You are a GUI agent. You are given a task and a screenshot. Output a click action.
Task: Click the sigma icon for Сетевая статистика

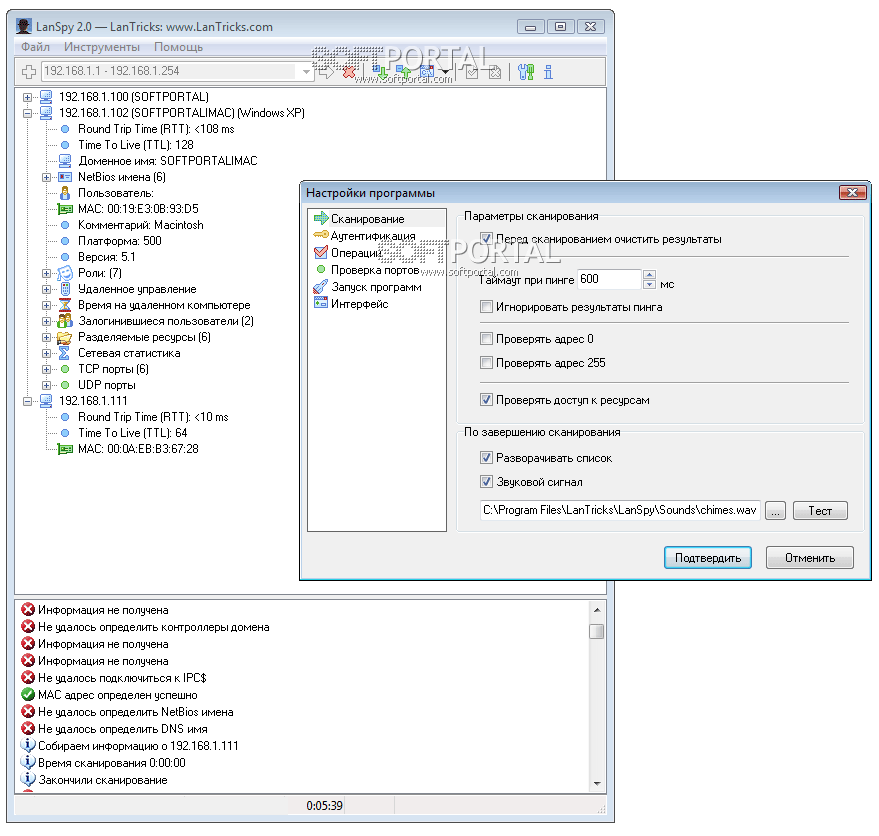click(x=65, y=353)
